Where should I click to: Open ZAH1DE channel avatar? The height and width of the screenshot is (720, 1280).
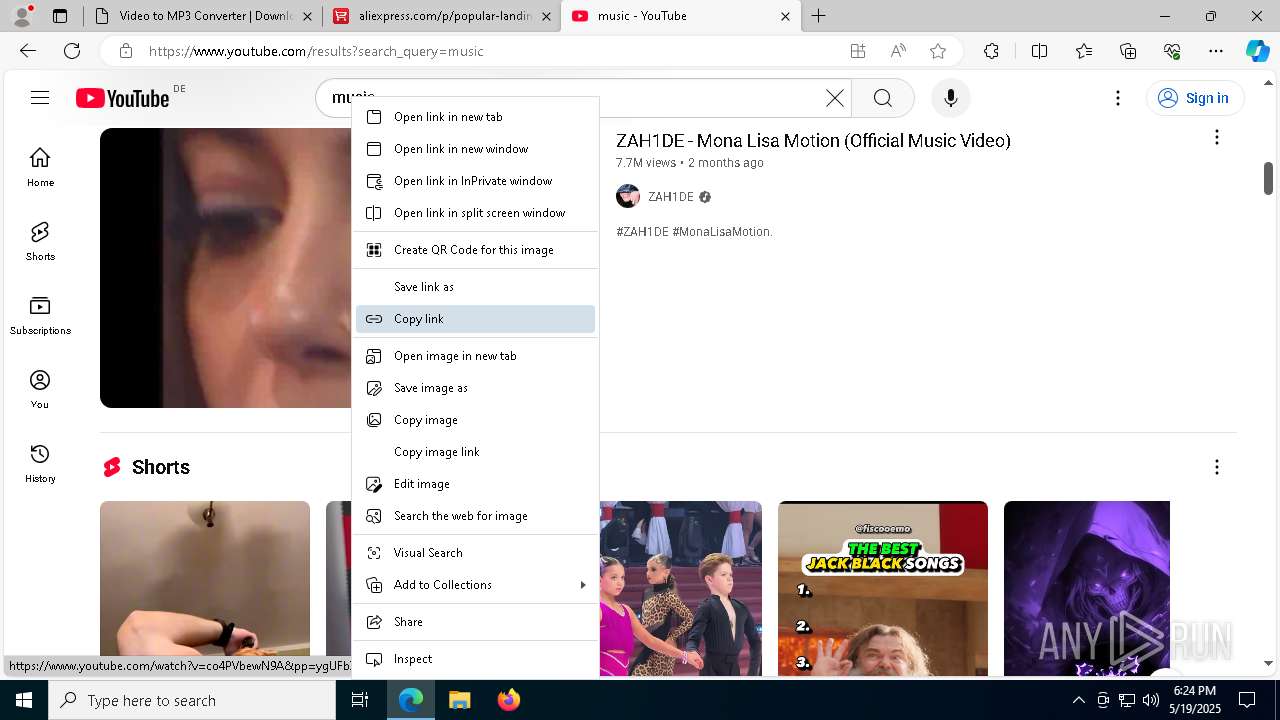point(628,197)
